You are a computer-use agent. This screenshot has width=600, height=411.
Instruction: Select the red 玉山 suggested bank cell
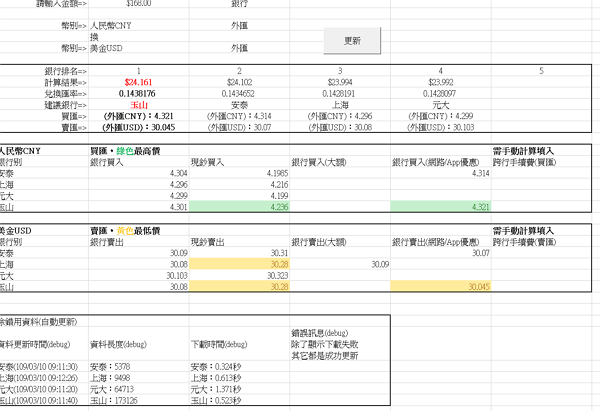[139, 105]
